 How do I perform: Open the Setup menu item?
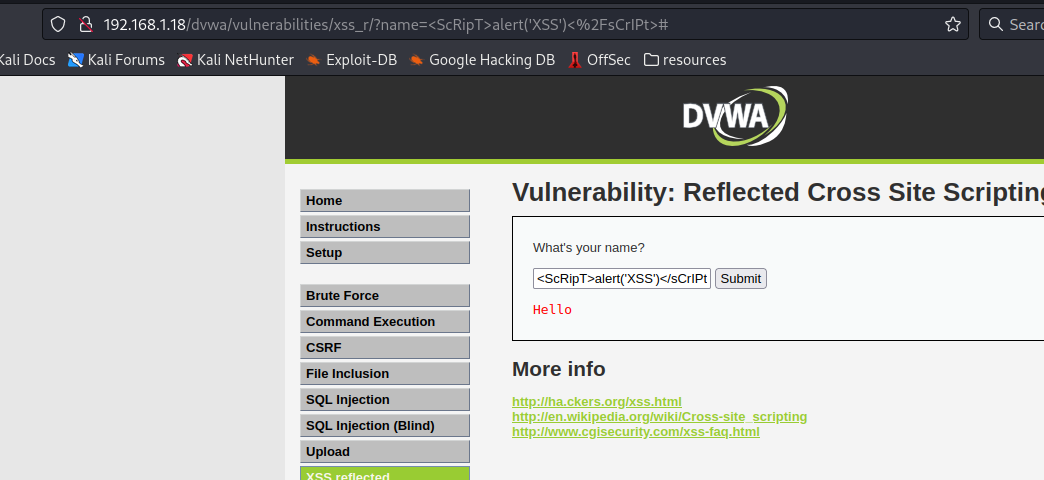[x=384, y=253]
